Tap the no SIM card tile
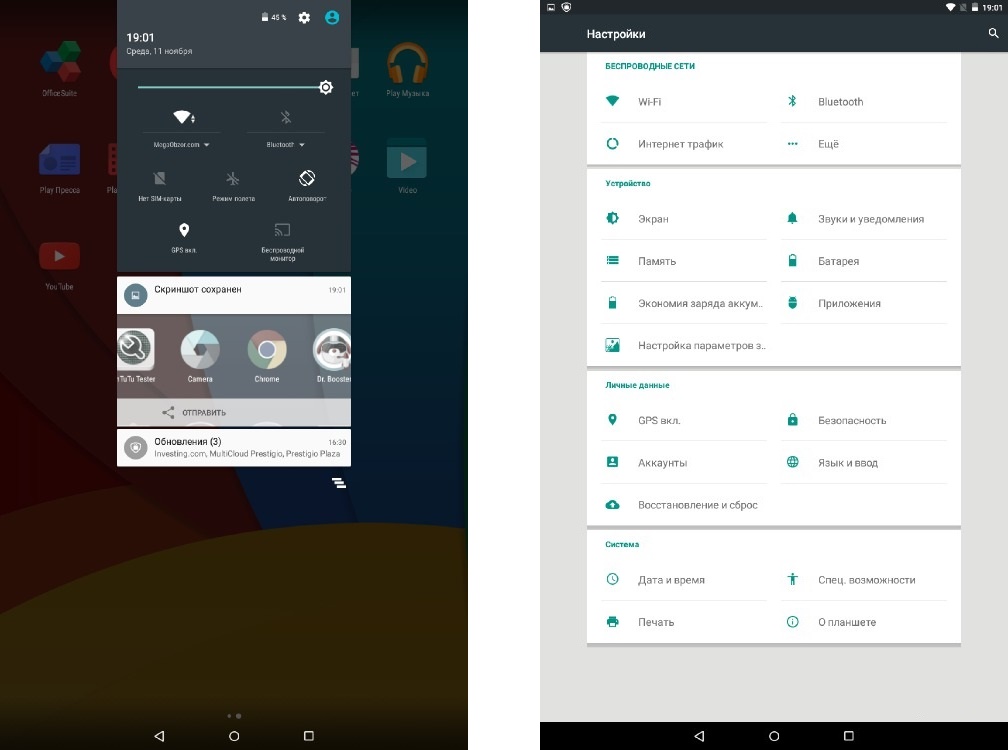The image size is (1008, 750). coord(159,186)
